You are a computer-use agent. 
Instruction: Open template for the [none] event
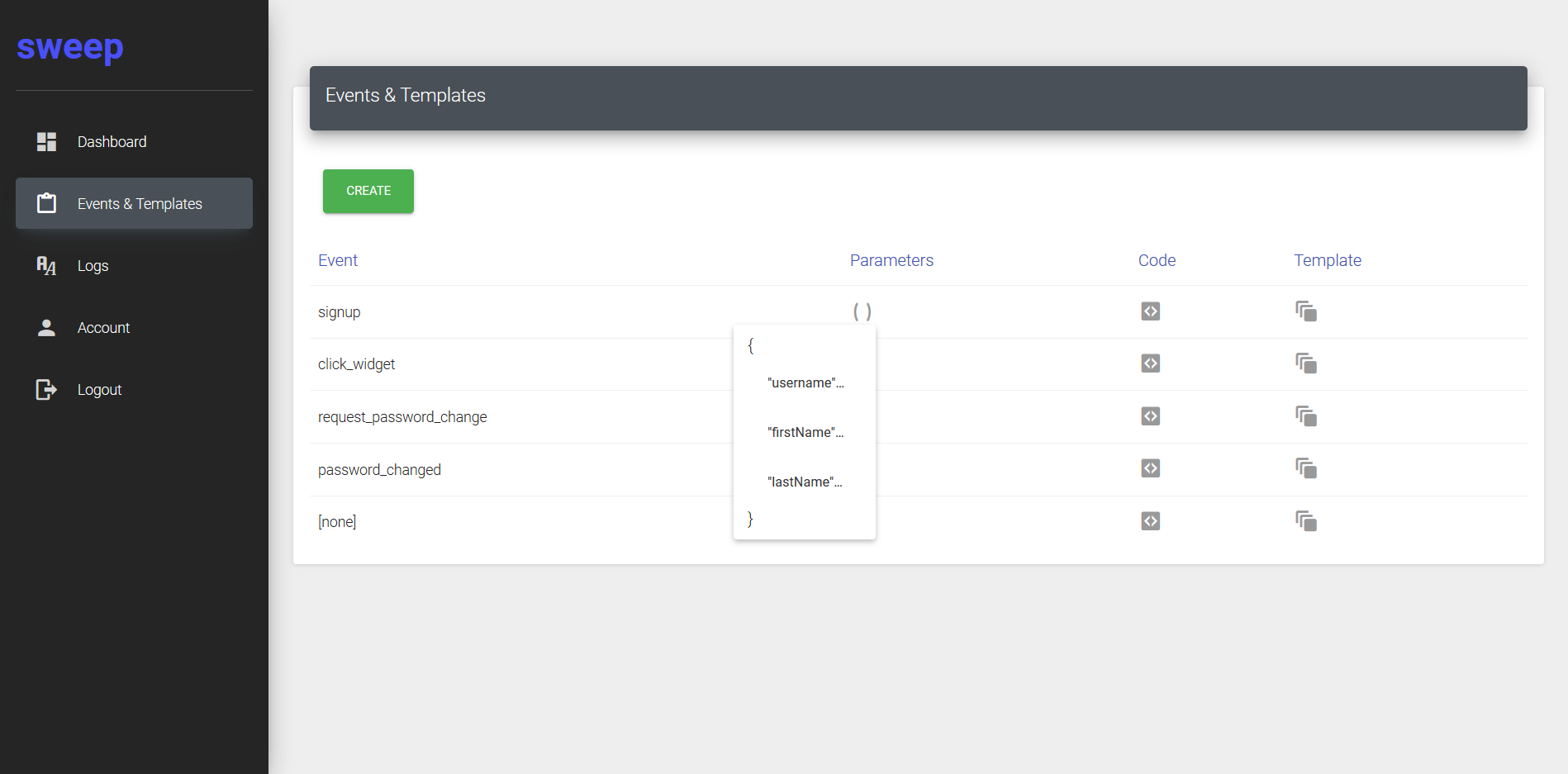click(x=1305, y=521)
